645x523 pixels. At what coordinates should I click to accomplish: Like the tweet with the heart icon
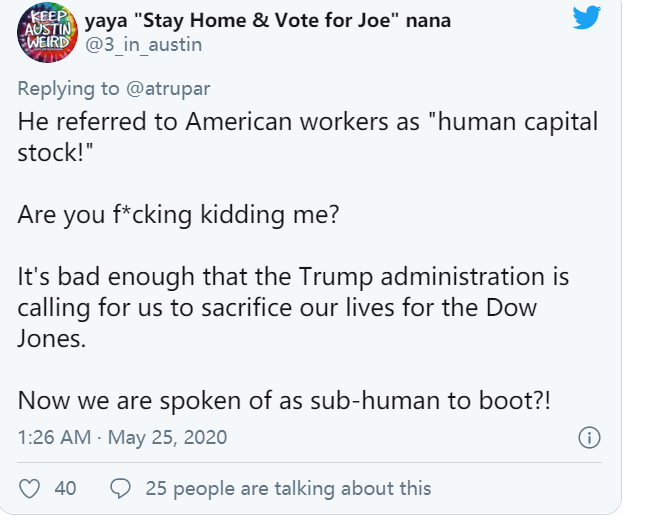pyautogui.click(x=31, y=488)
